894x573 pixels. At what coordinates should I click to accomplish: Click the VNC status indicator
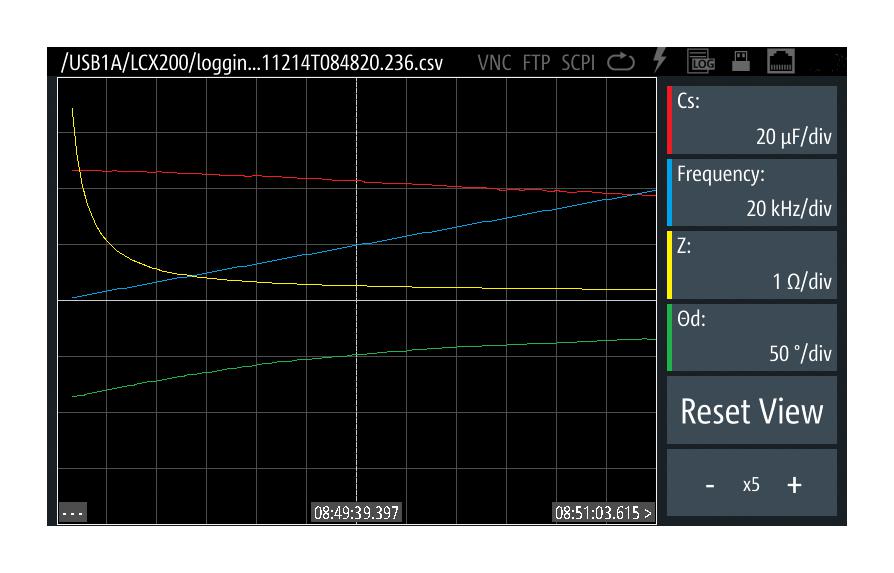coord(494,63)
